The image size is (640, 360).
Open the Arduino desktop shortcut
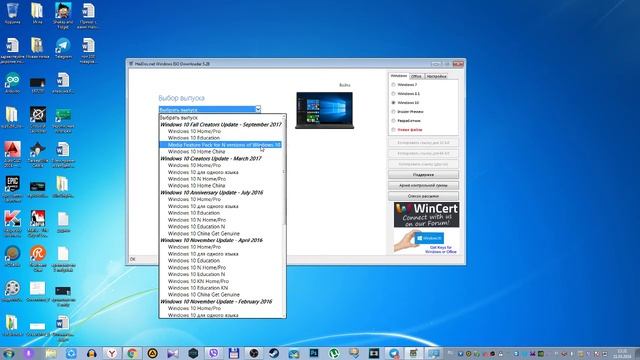point(12,83)
